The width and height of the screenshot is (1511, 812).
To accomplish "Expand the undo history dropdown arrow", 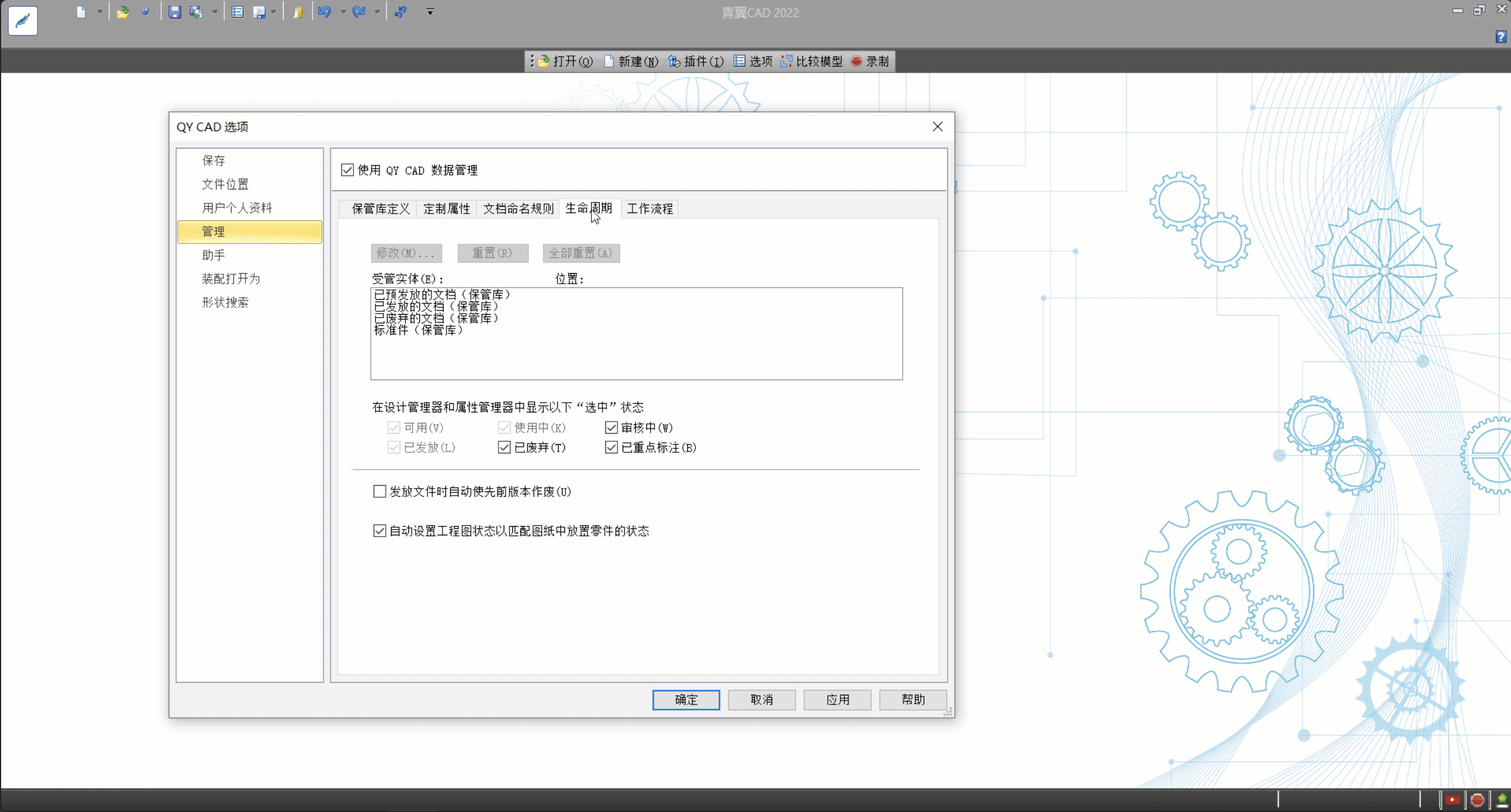I will [x=343, y=12].
